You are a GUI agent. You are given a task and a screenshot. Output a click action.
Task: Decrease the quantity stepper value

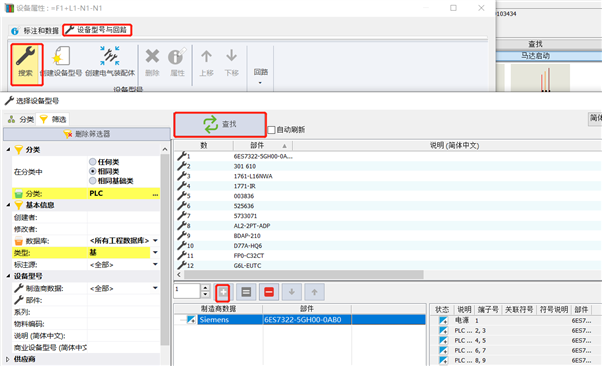[205, 295]
